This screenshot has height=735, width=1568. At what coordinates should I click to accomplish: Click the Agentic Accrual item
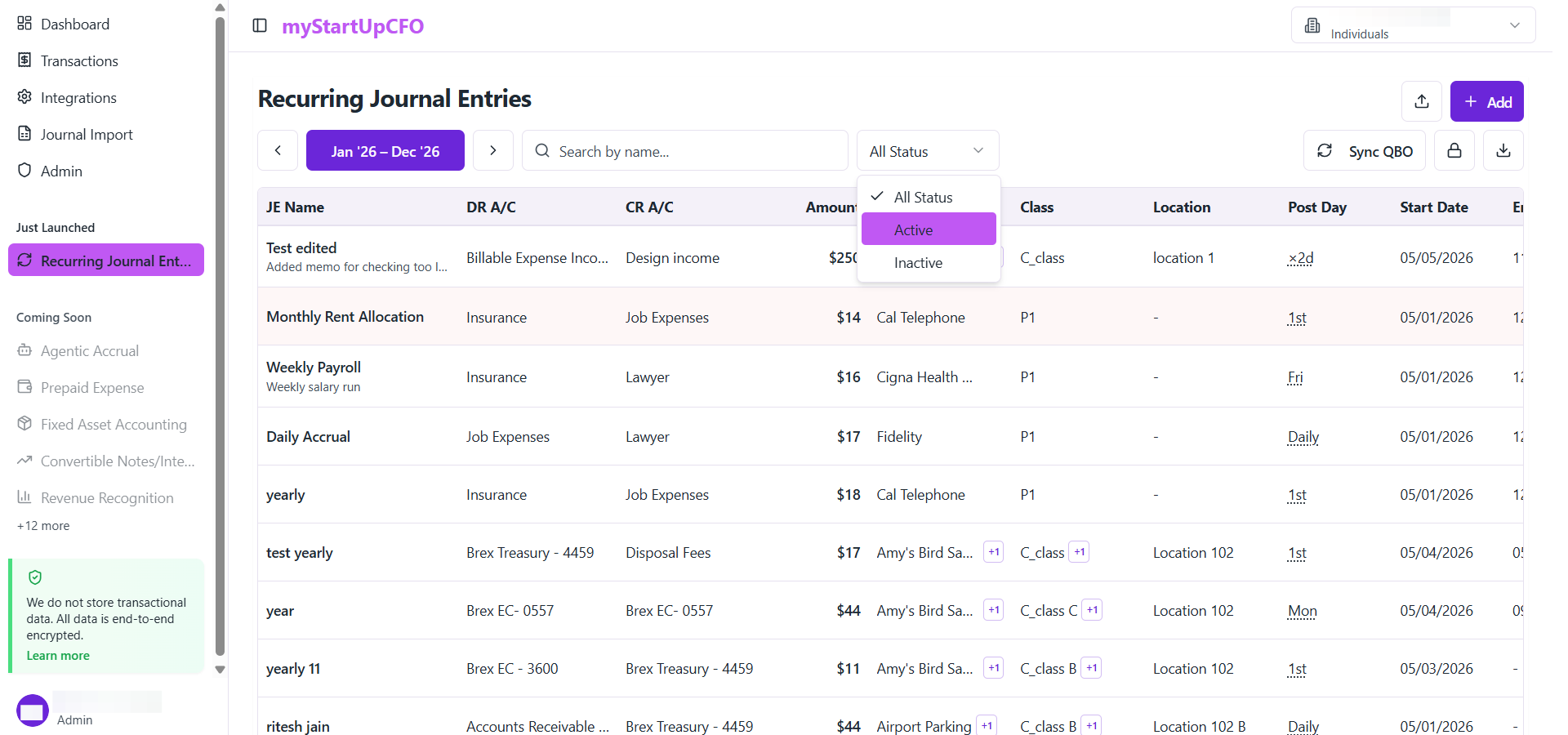point(78,350)
